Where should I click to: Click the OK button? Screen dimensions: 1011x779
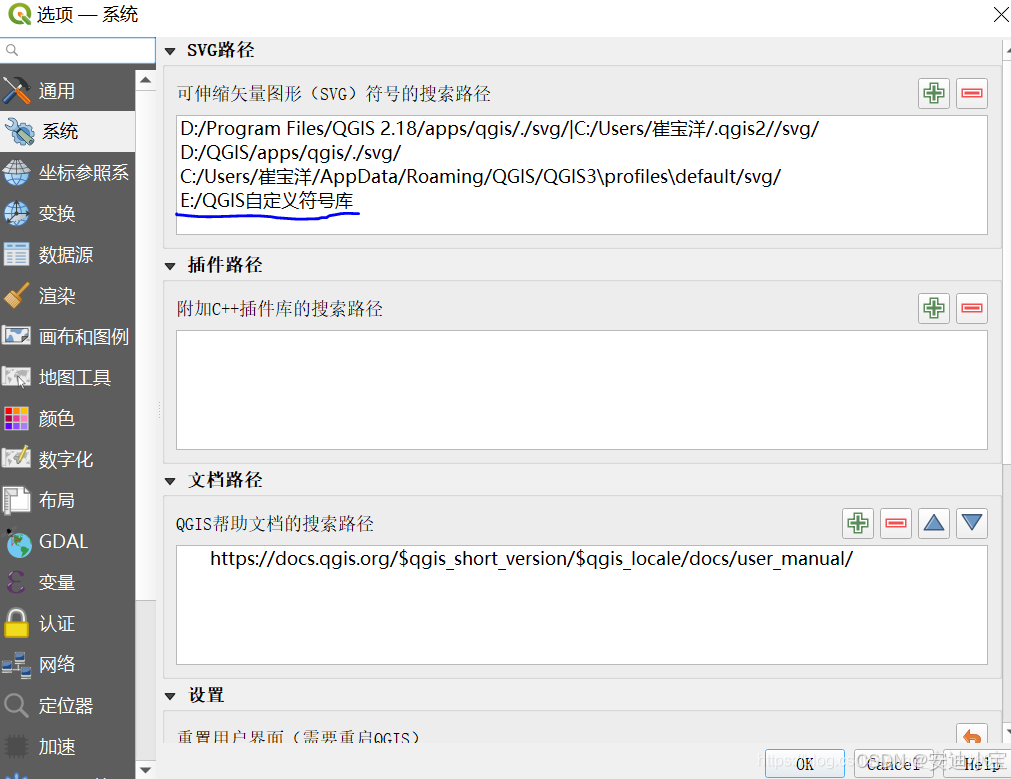805,764
